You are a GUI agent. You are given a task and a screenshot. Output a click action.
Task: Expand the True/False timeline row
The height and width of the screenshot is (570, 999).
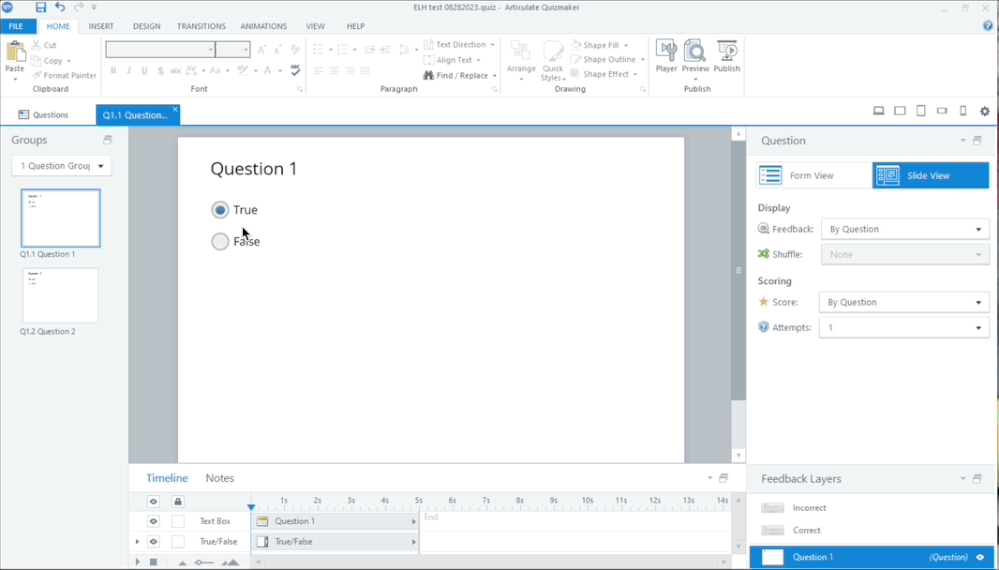tap(137, 542)
